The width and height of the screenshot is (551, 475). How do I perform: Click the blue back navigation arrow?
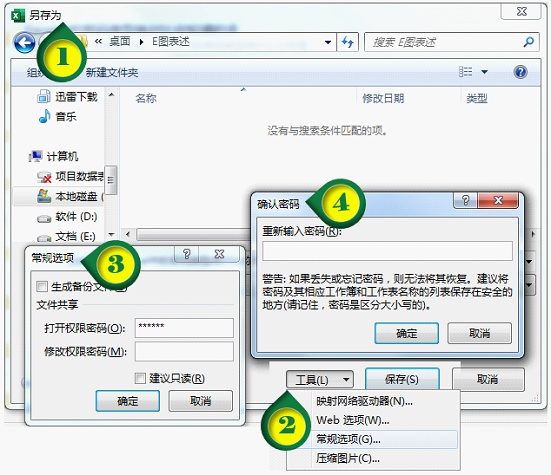click(25, 43)
